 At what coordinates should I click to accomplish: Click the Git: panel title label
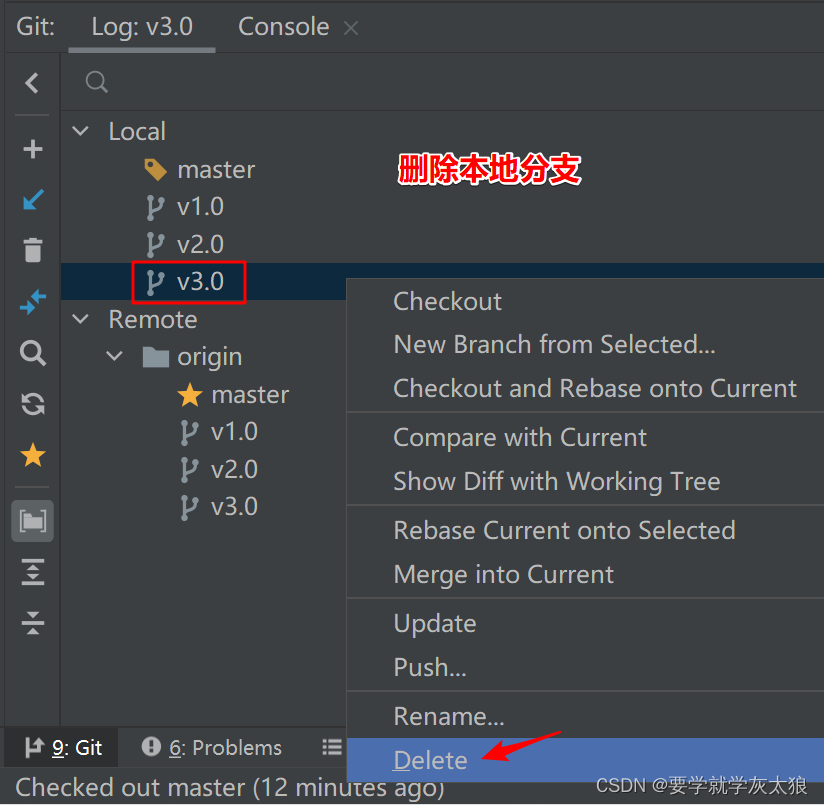(x=35, y=26)
